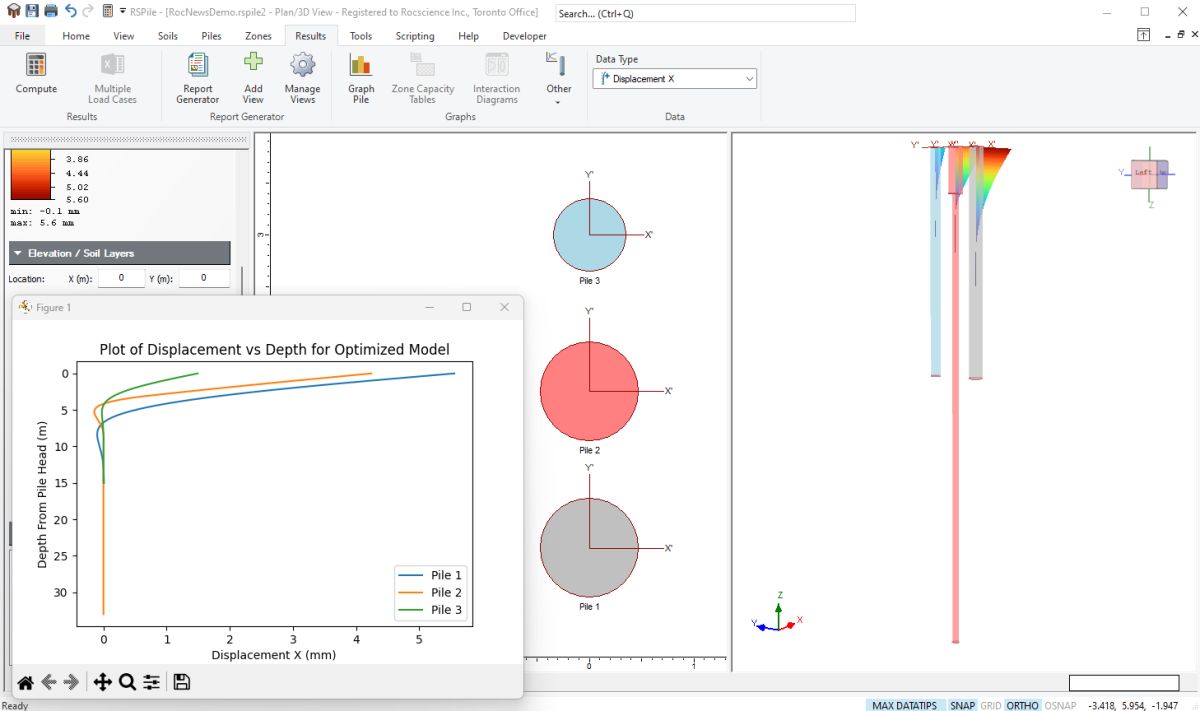Open the Help ribbon tab

click(x=468, y=36)
